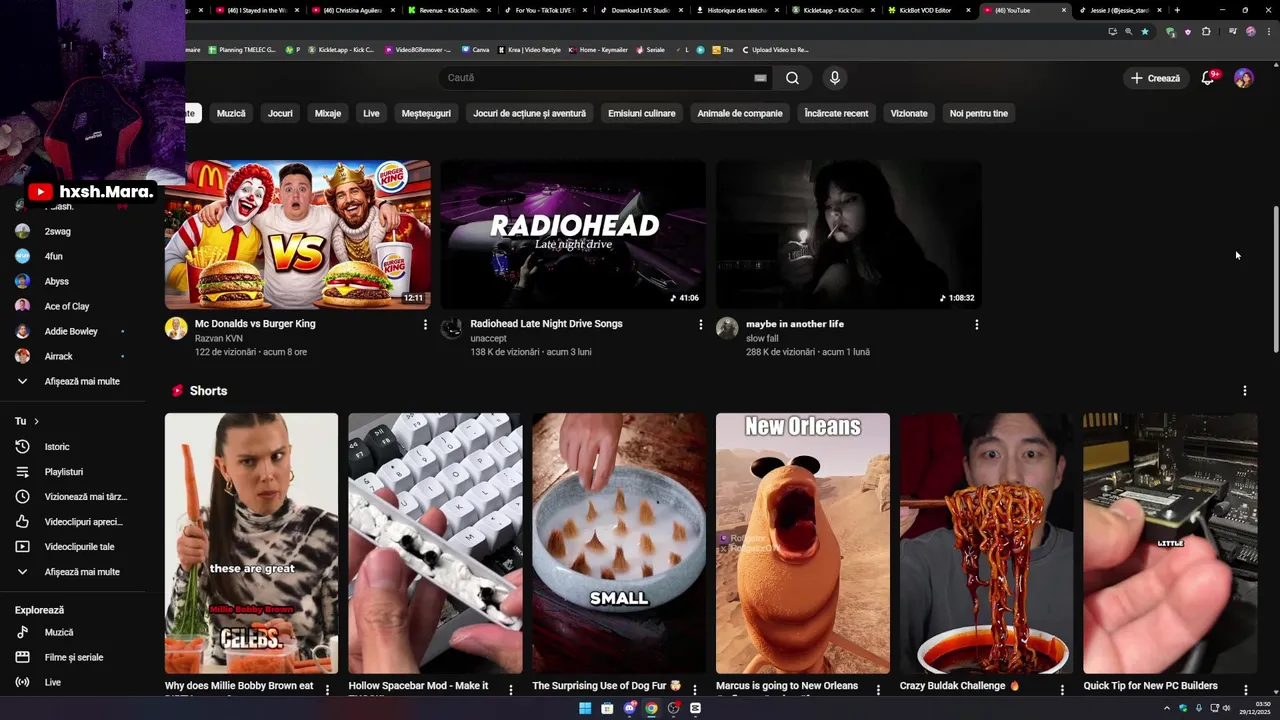Open the account avatar menu
This screenshot has height=720, width=1280.
click(x=1243, y=78)
